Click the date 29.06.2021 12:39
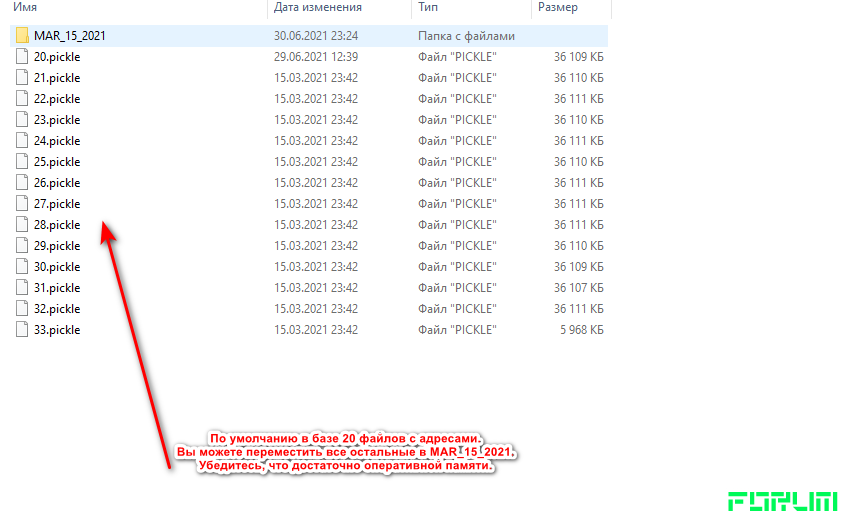Viewport: 846px width, 517px height. [316, 57]
